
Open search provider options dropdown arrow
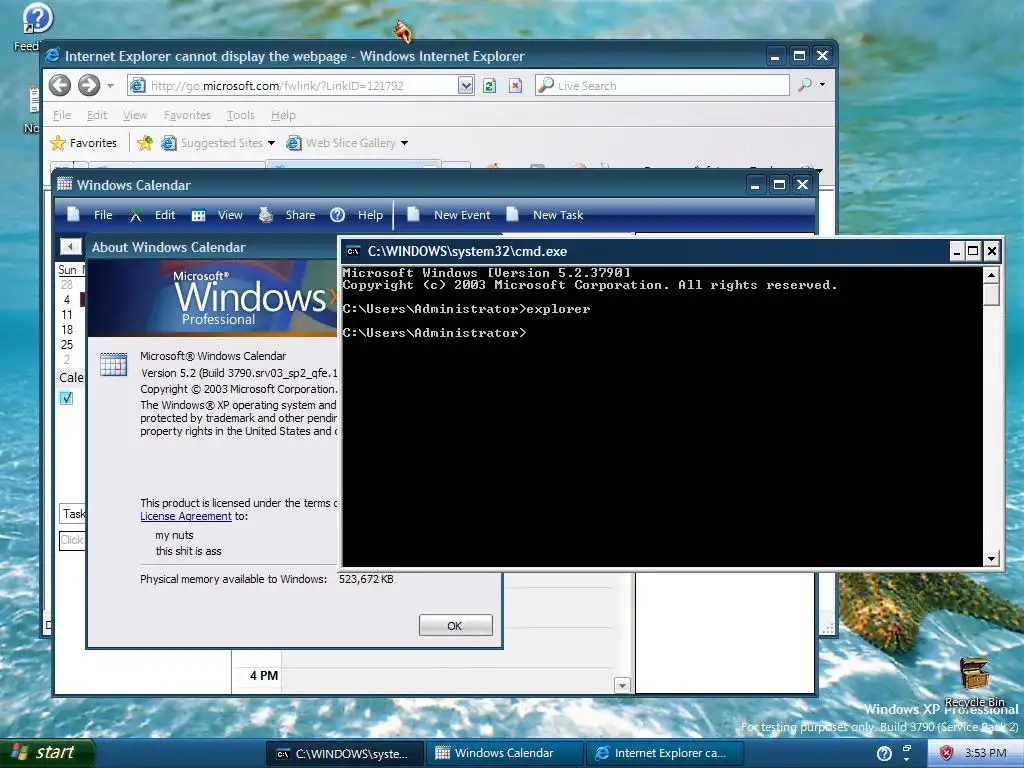[x=822, y=85]
